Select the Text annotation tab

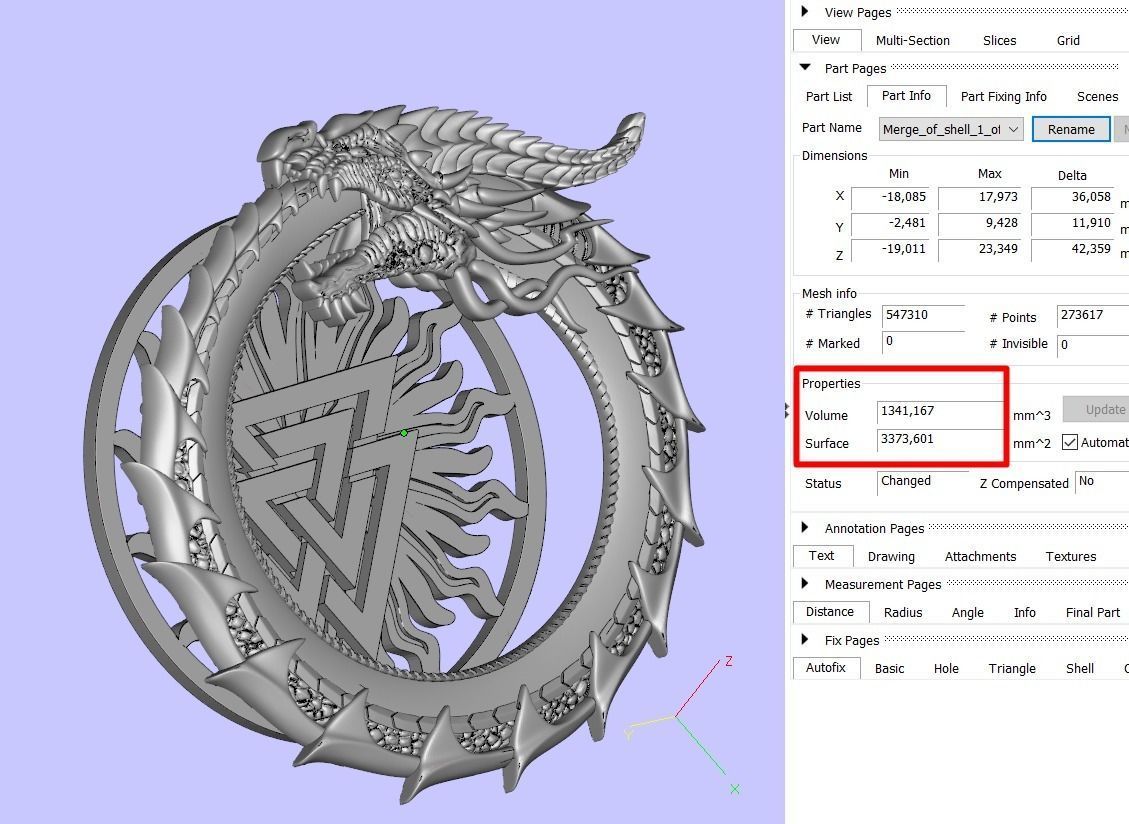coord(822,555)
